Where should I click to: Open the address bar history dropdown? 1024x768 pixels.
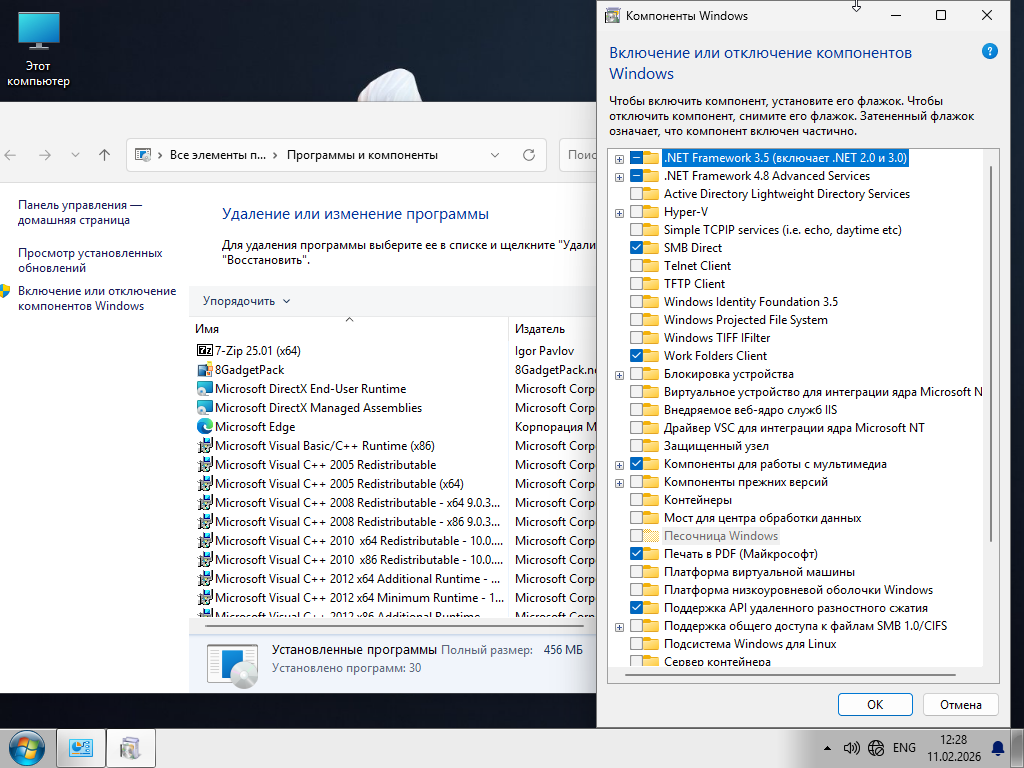tap(494, 155)
